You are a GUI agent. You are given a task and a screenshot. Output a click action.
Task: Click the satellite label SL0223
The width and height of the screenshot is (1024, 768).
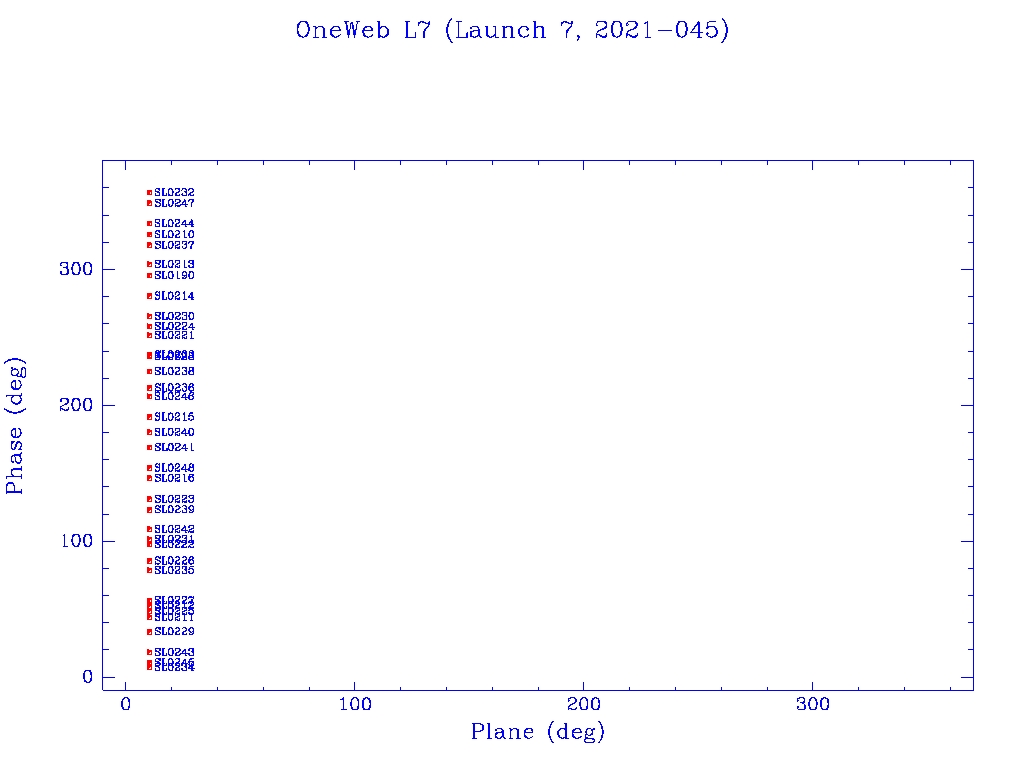pyautogui.click(x=174, y=499)
